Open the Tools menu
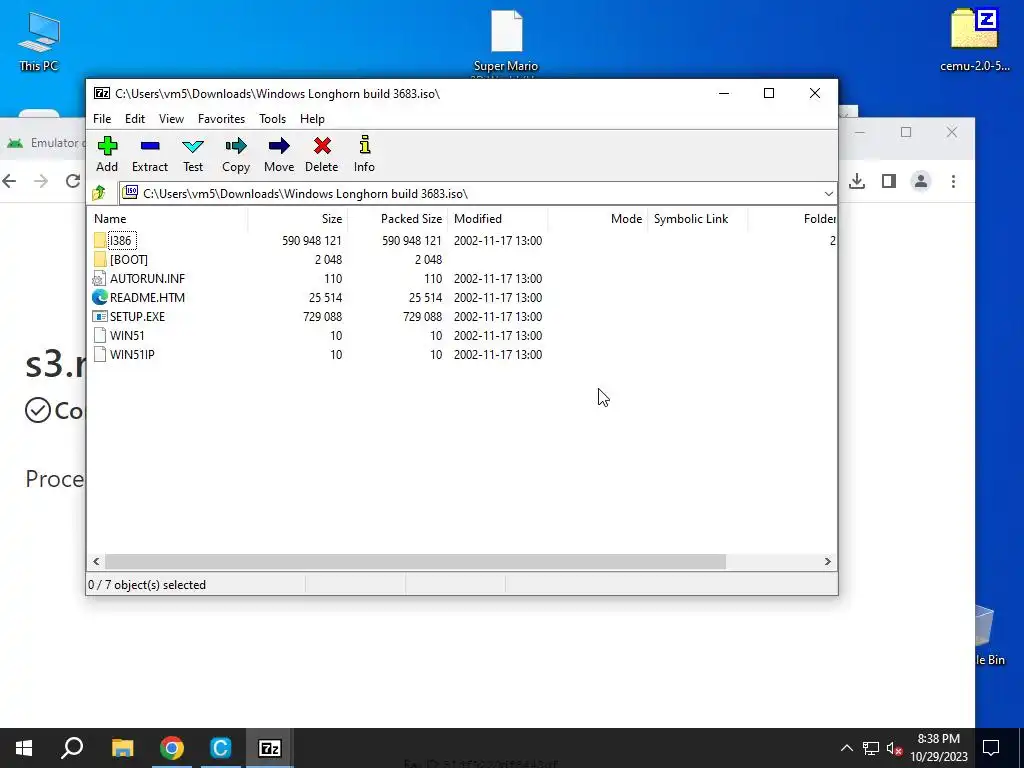1024x768 pixels. click(272, 119)
